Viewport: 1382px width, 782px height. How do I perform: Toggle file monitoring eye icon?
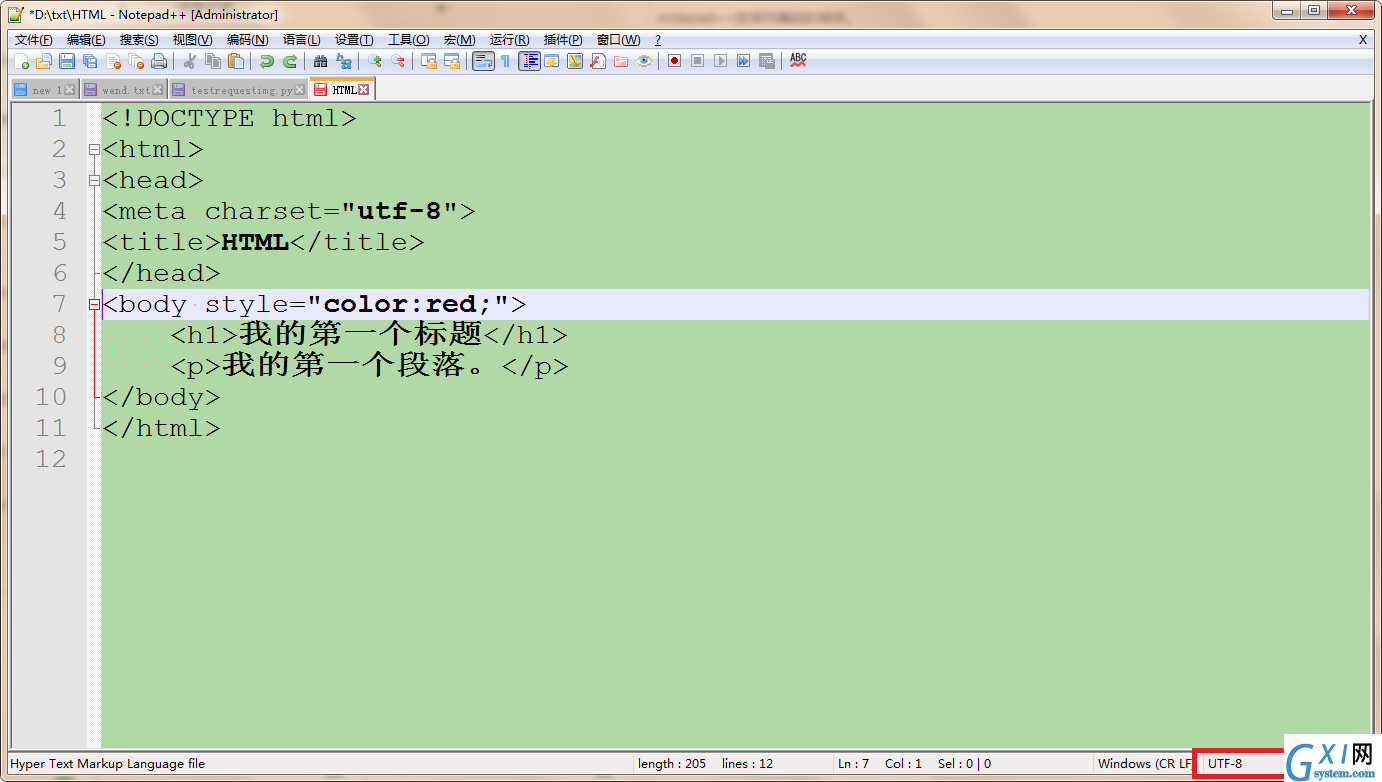coord(644,61)
